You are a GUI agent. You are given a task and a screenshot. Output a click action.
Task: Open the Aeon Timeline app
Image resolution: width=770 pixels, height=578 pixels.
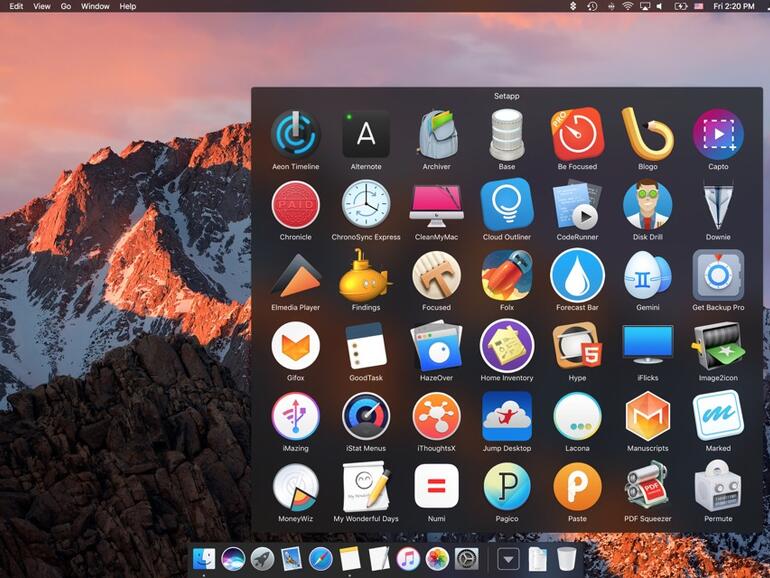(x=296, y=134)
